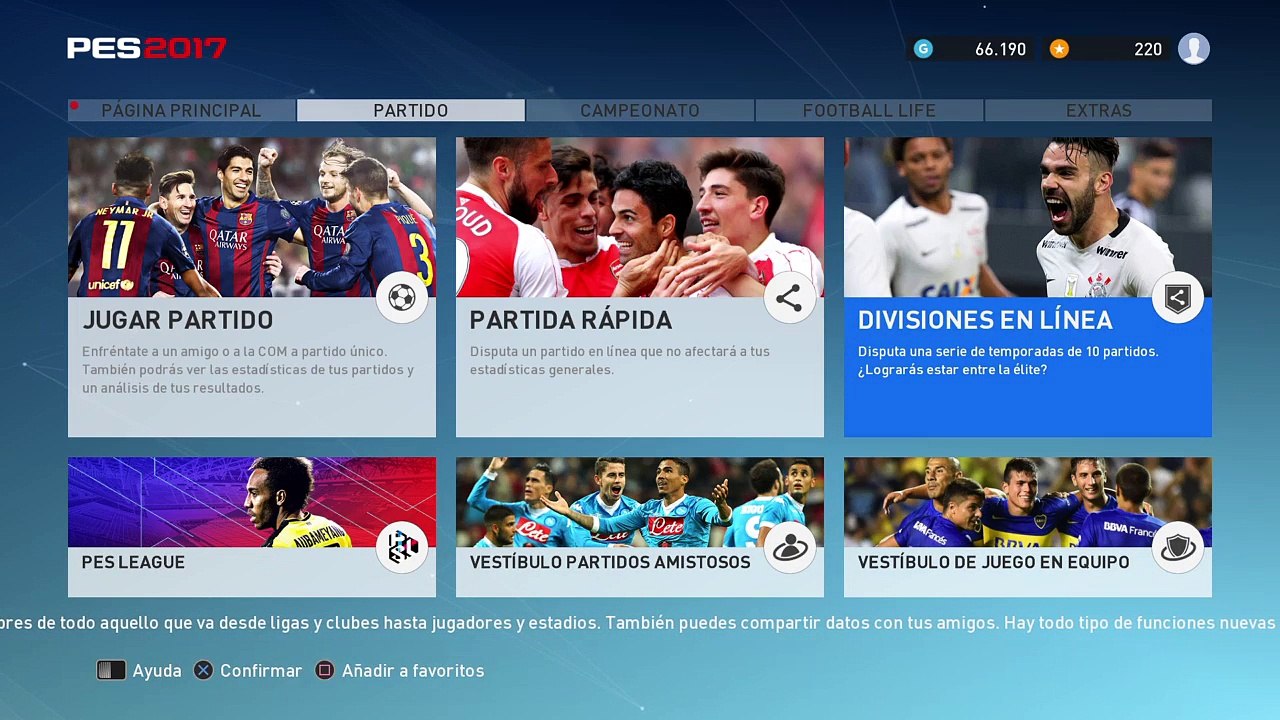
Task: Click the cross button Confirmar icon
Action: point(203,670)
